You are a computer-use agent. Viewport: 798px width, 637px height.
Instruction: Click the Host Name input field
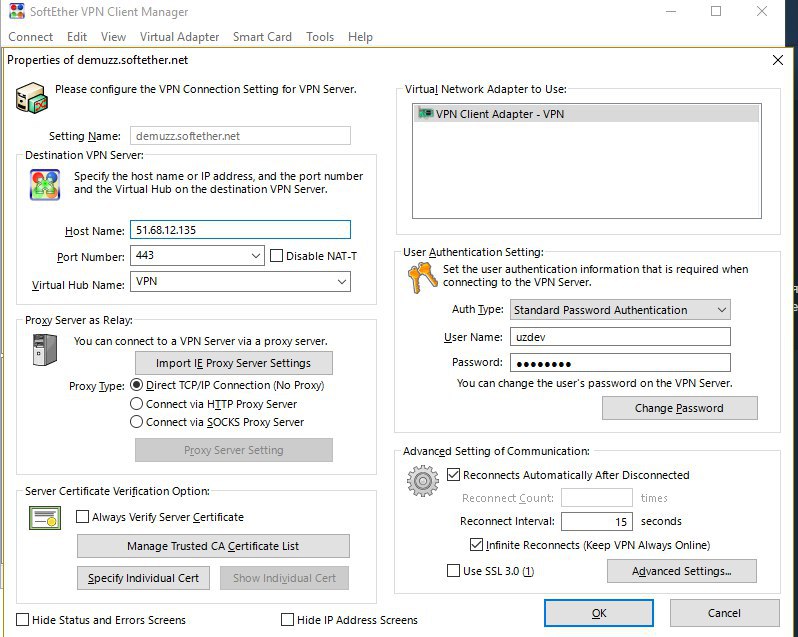240,230
